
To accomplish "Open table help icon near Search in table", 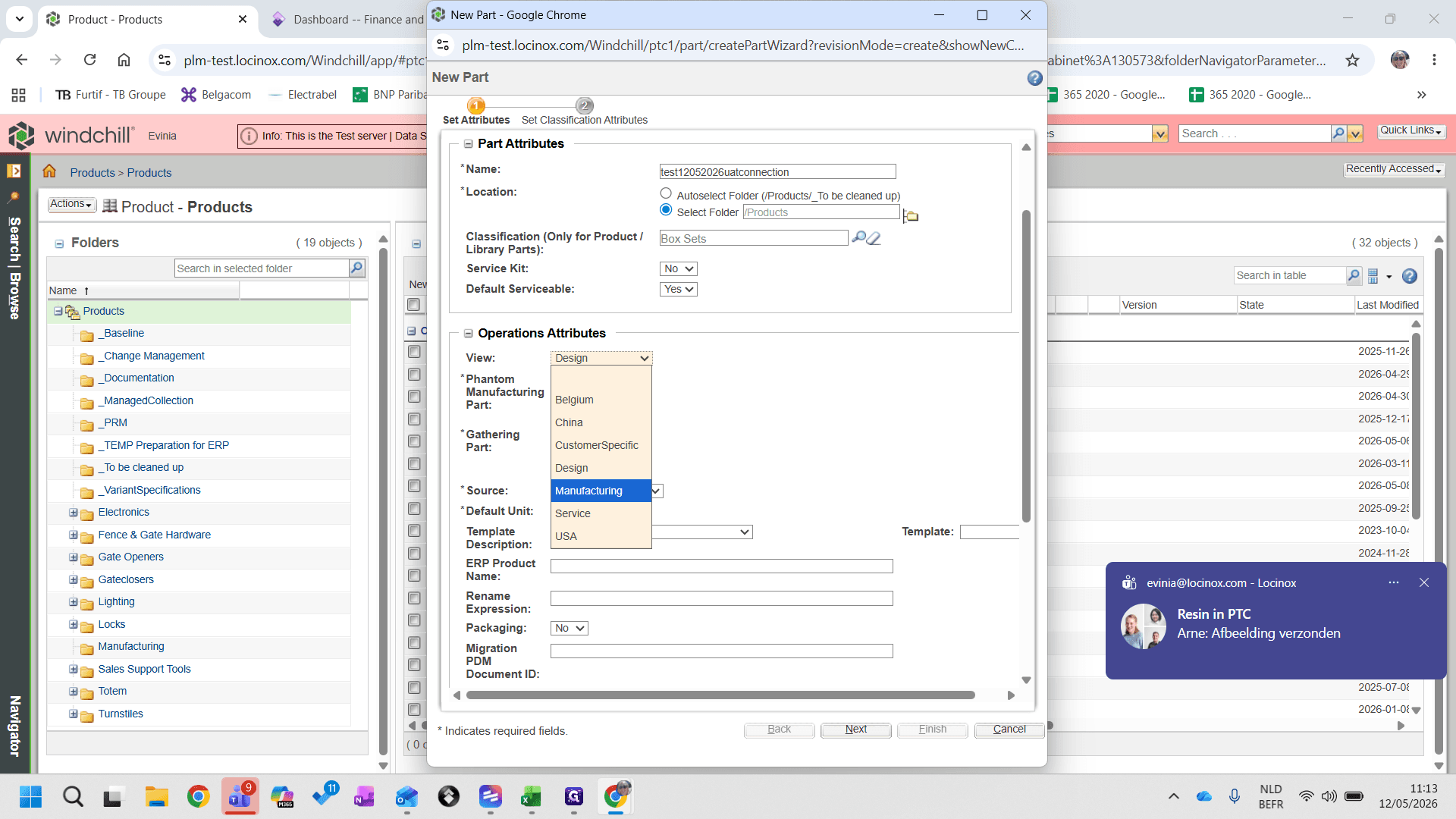I will click(x=1410, y=276).
